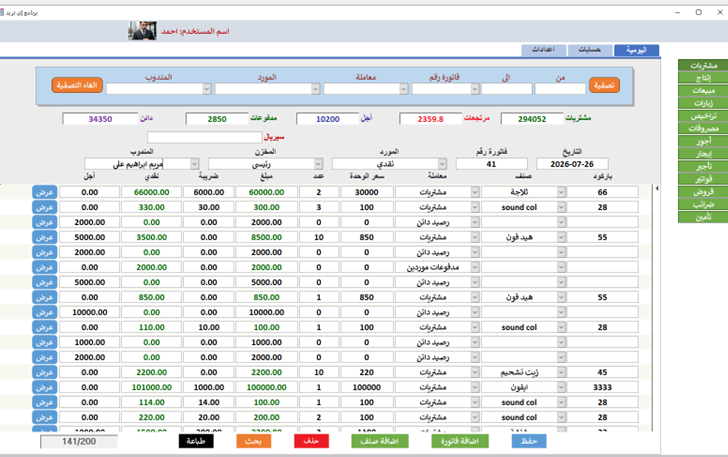Click cash cell 101000.00
Screen dimensions: 728x457
[152, 387]
